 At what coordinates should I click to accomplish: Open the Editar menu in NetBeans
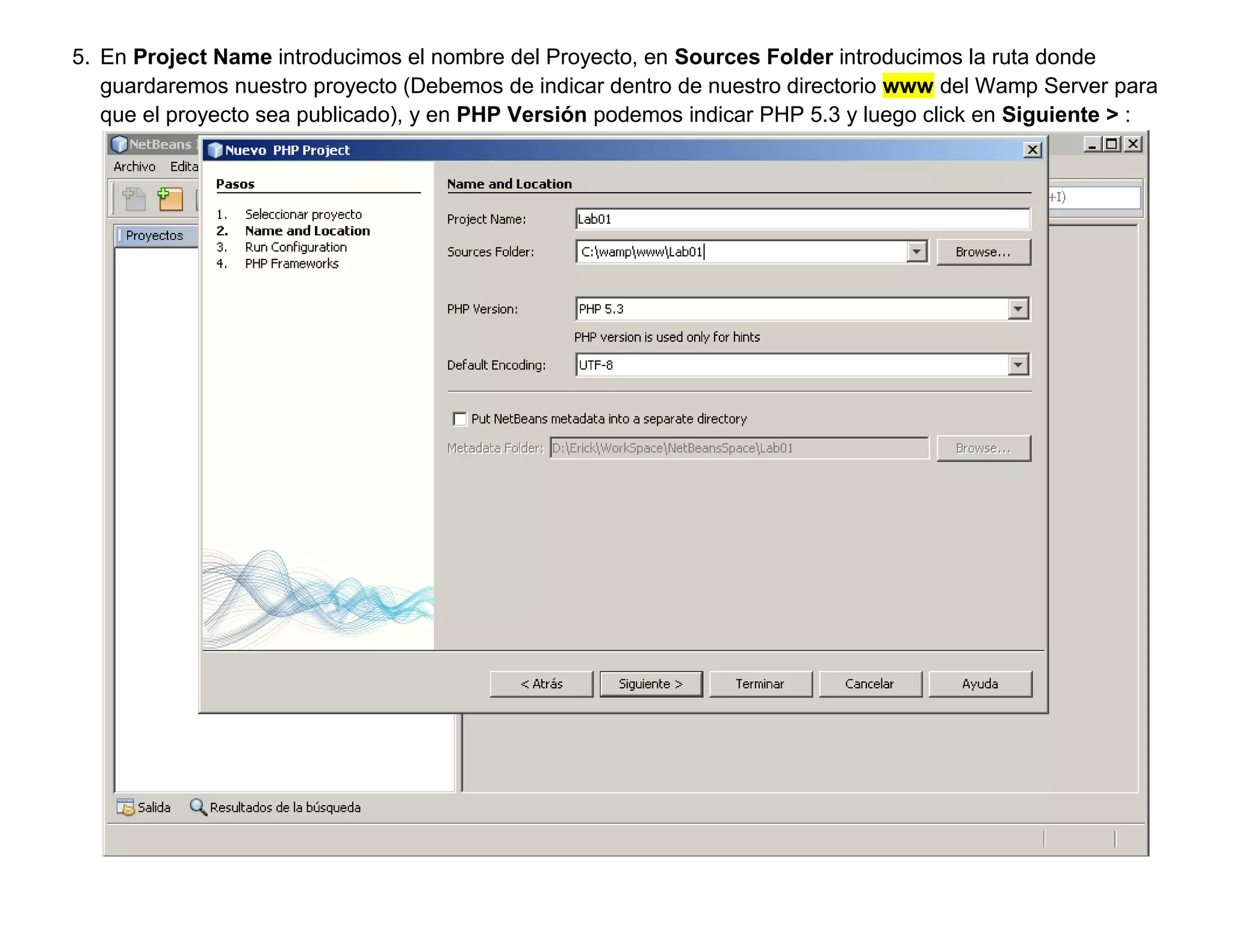pos(184,167)
